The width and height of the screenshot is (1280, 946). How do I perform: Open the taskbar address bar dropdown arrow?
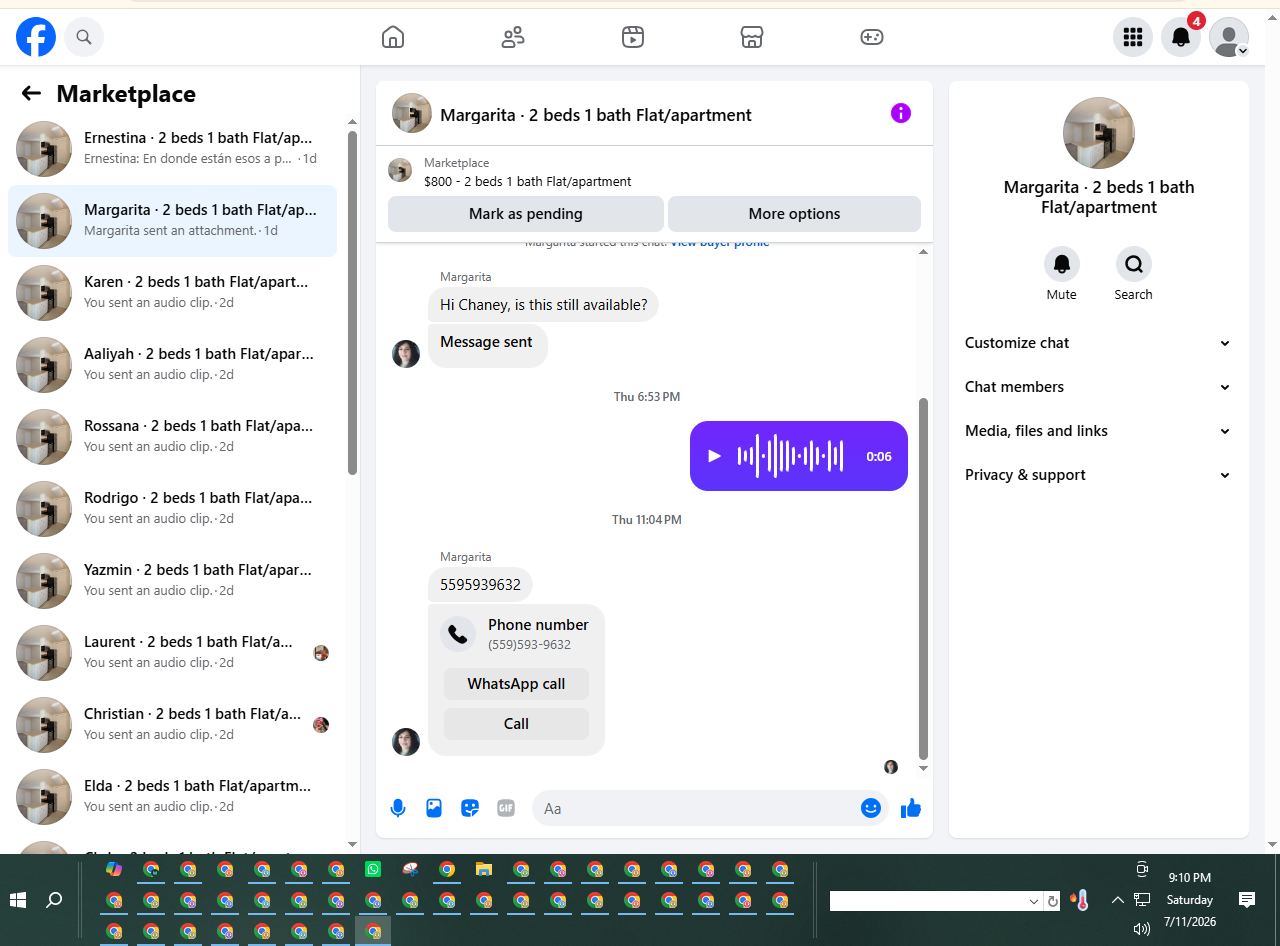point(1034,901)
